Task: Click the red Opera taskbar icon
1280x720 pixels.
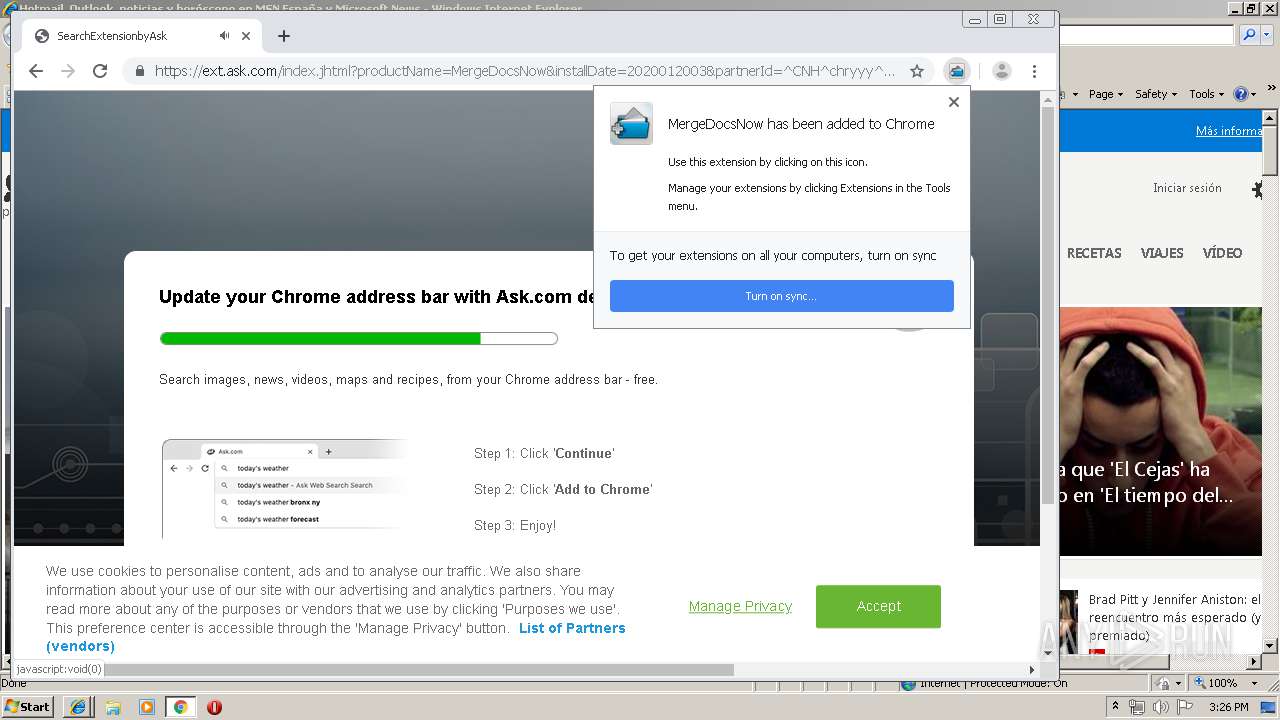Action: pyautogui.click(x=214, y=706)
